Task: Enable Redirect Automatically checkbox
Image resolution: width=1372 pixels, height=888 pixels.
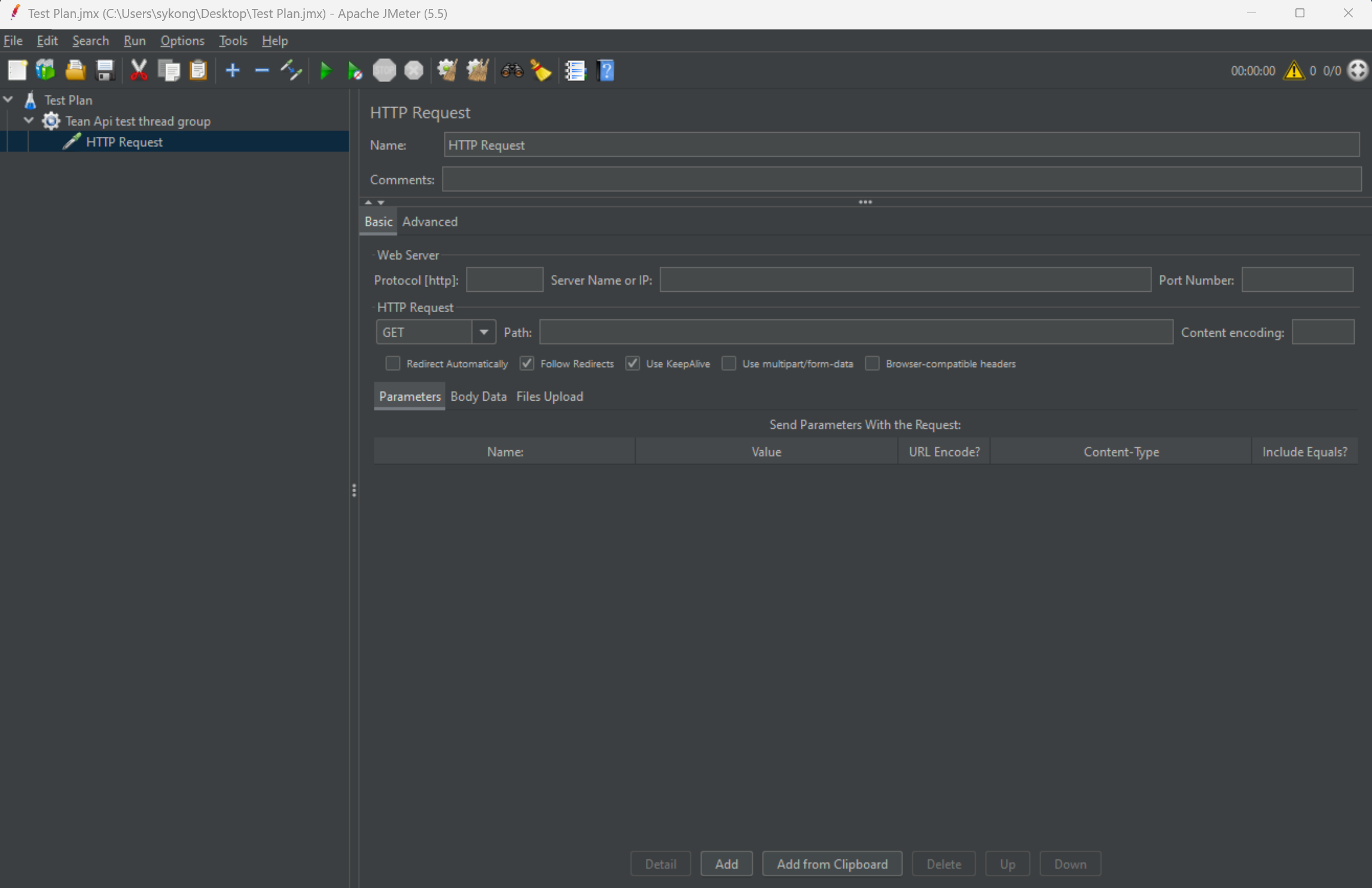Action: [x=392, y=364]
